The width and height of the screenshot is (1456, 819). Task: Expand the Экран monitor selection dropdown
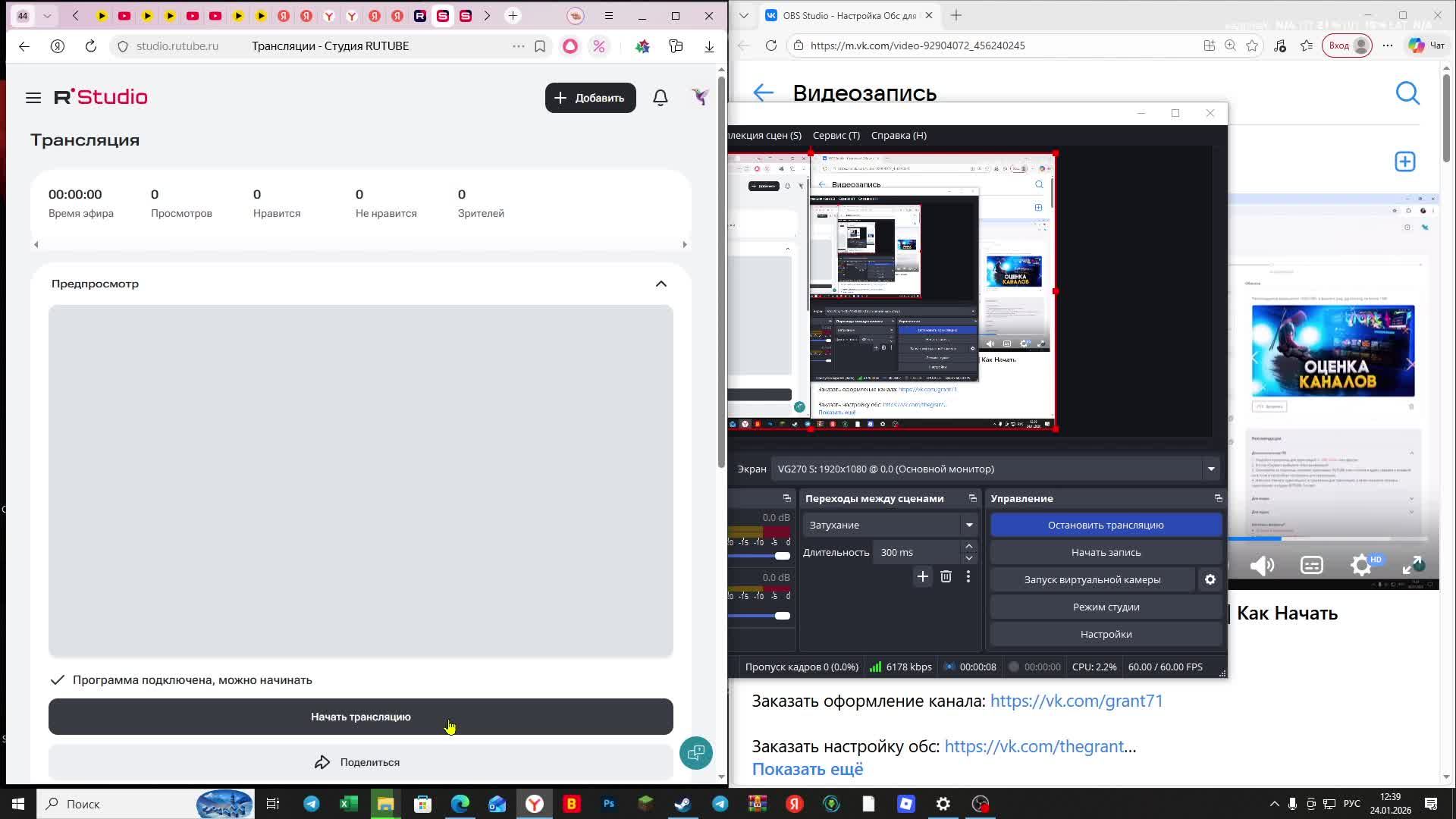[x=1210, y=469]
